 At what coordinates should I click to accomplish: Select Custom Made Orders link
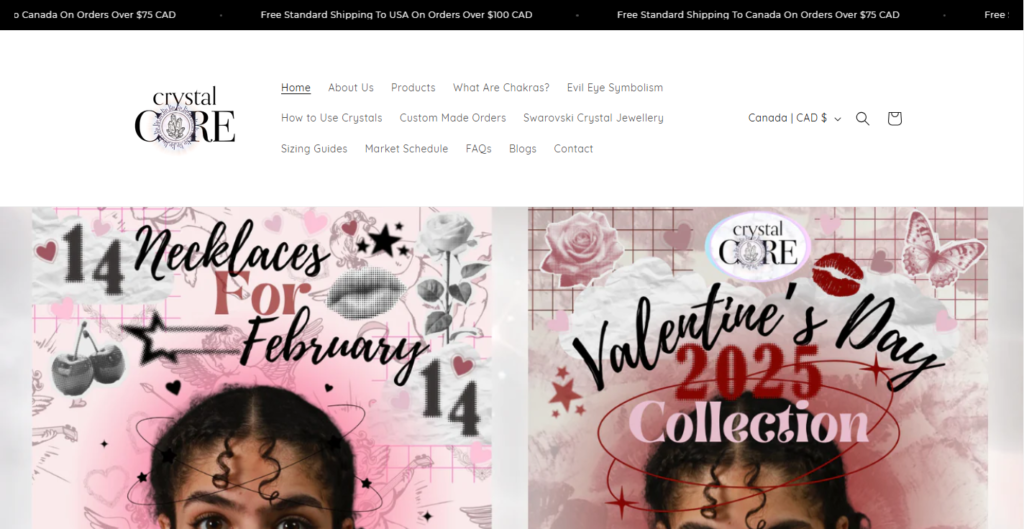453,118
